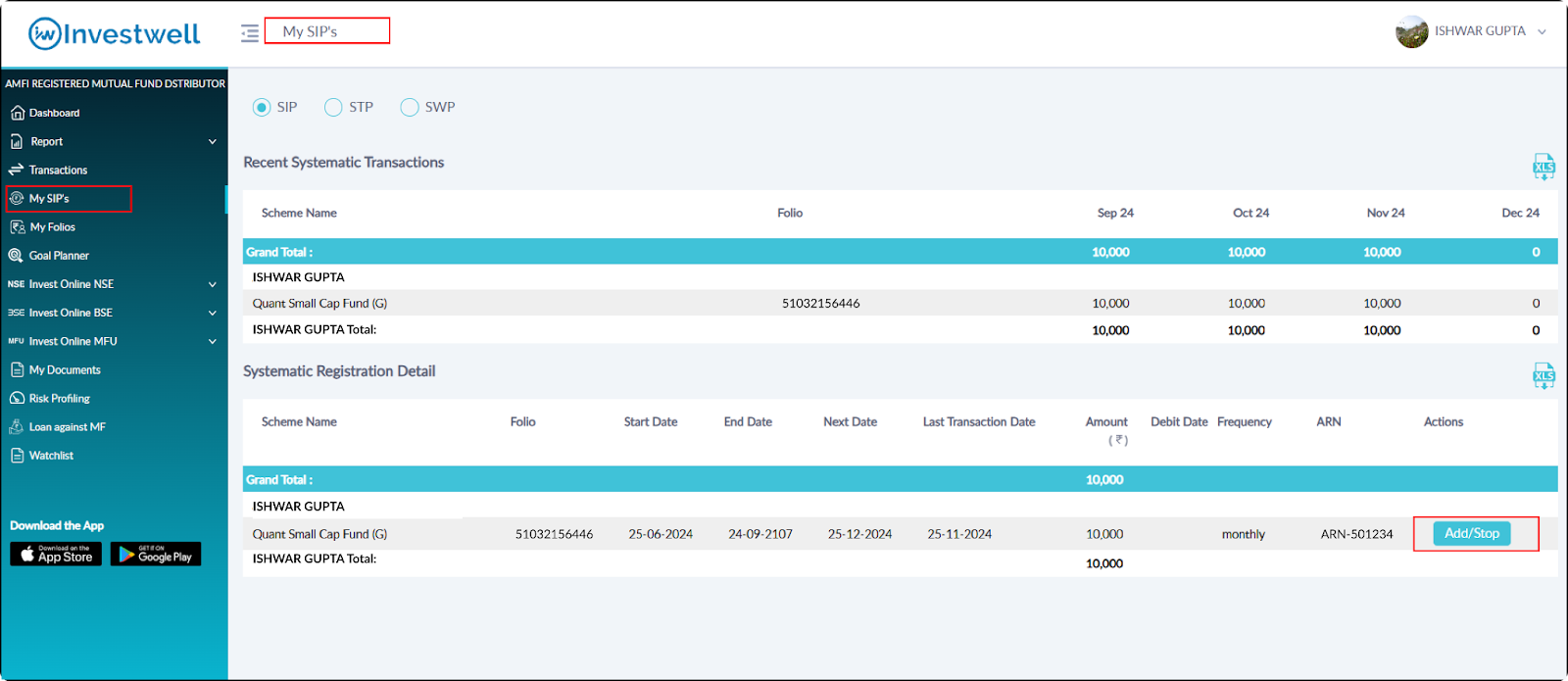Open Watchlist menu item
1568x681 pixels.
(51, 456)
